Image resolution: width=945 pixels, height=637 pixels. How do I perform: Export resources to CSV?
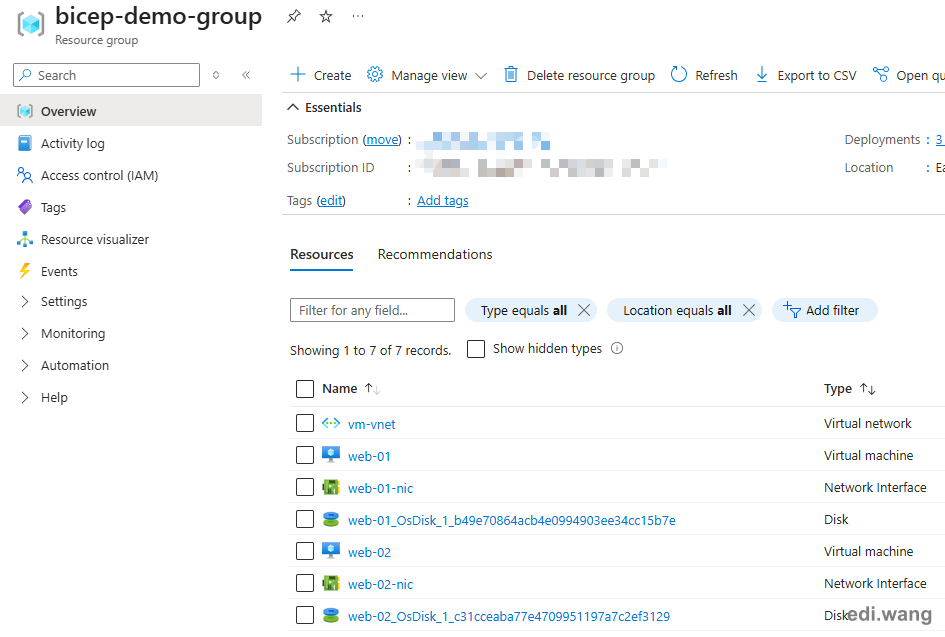(806, 75)
